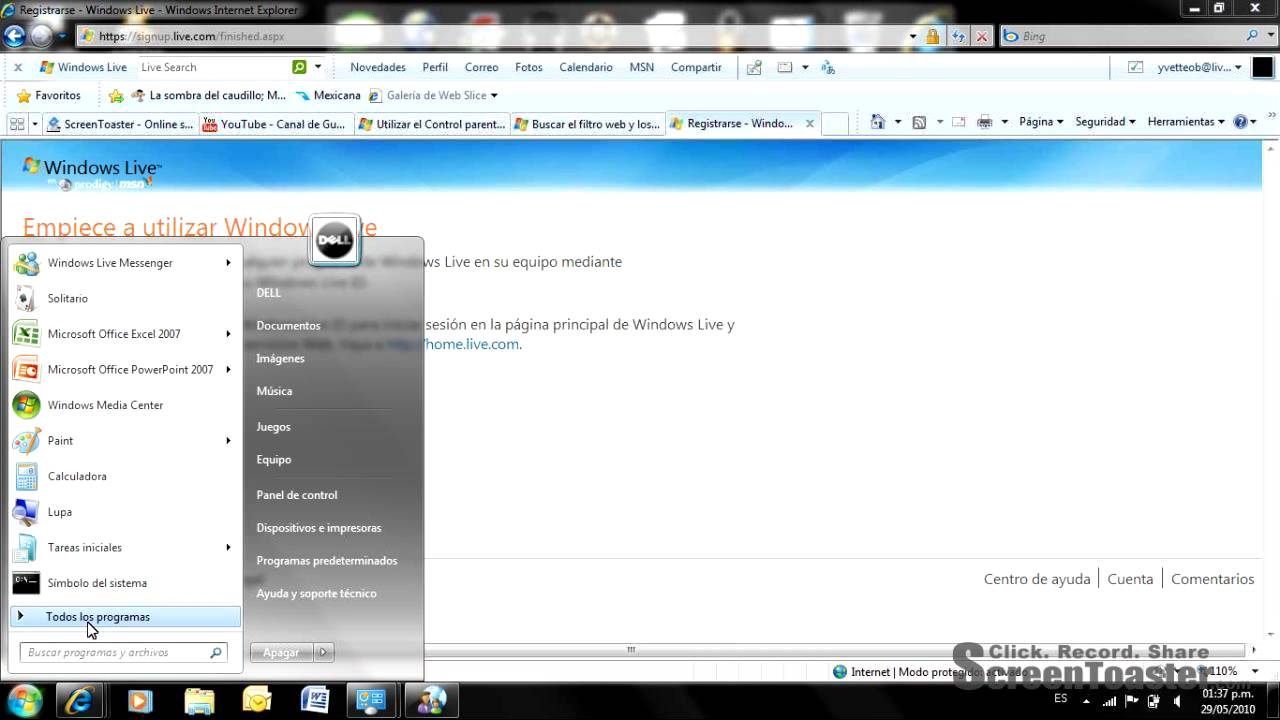1280x720 pixels.
Task: Expand PowerPoint 2007 recent files arrow
Action: coord(228,369)
